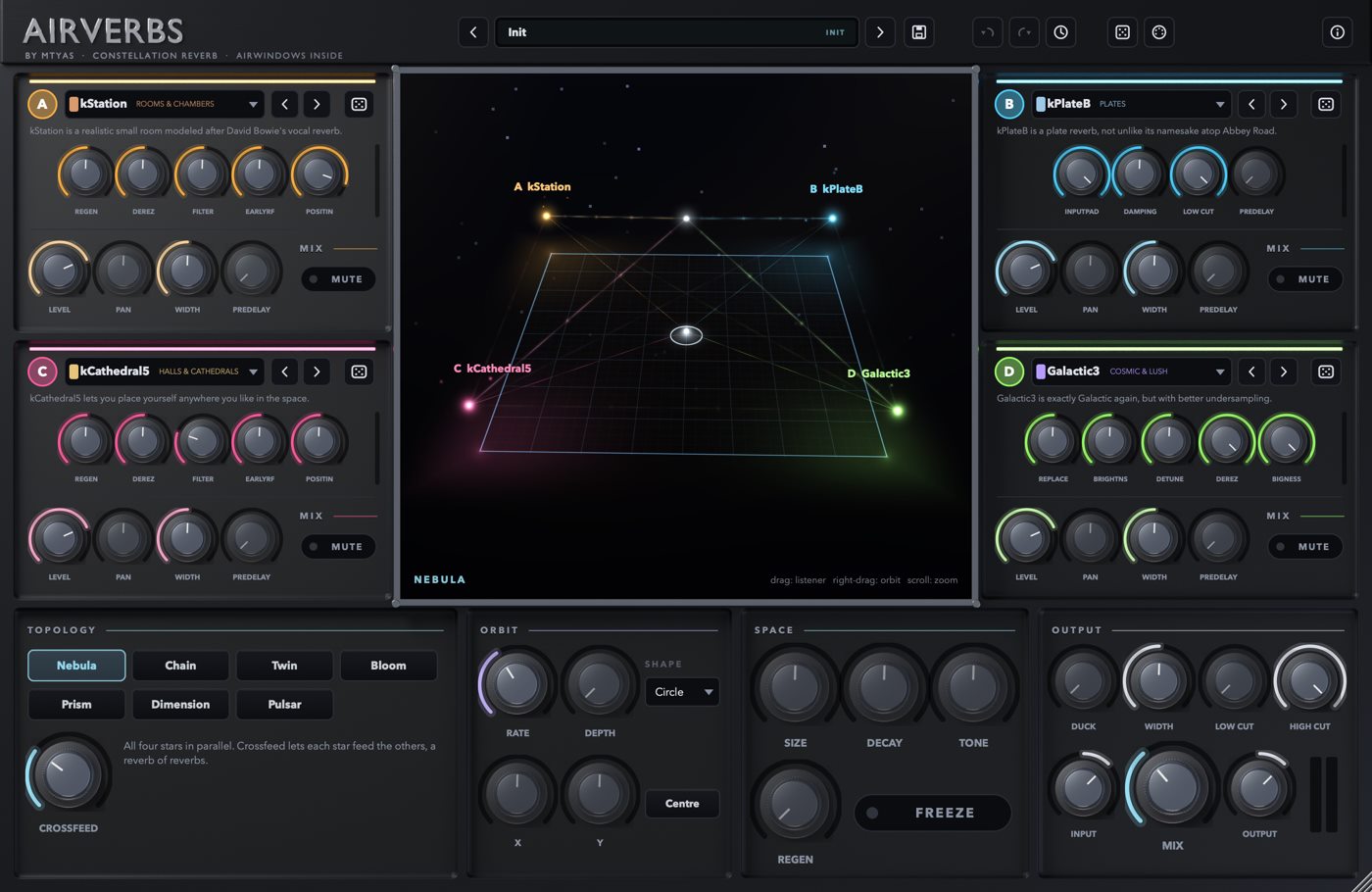This screenshot has height=892, width=1372.
Task: Open the history clock icon
Action: 1061,32
